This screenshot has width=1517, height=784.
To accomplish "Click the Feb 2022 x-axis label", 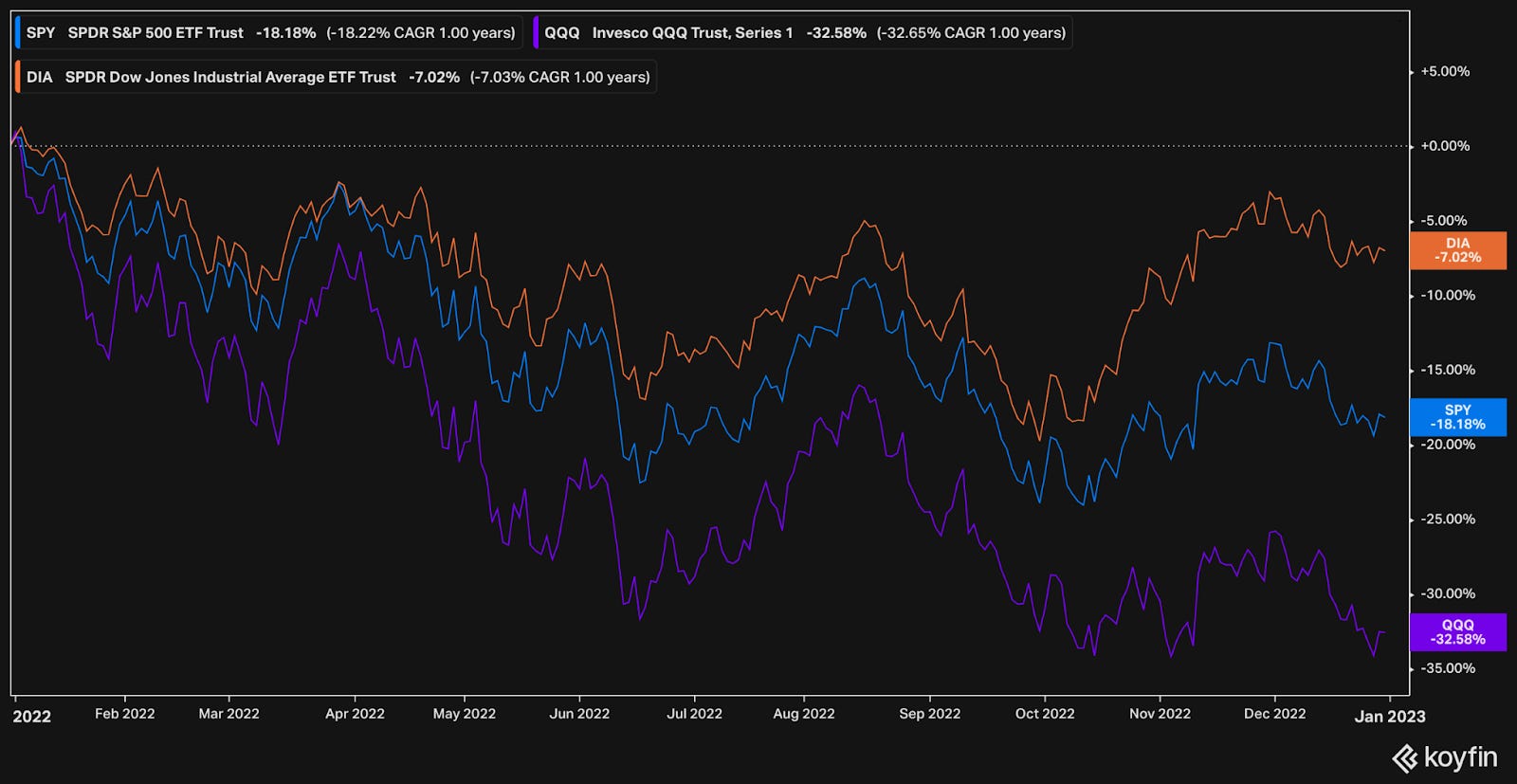I will [x=124, y=714].
